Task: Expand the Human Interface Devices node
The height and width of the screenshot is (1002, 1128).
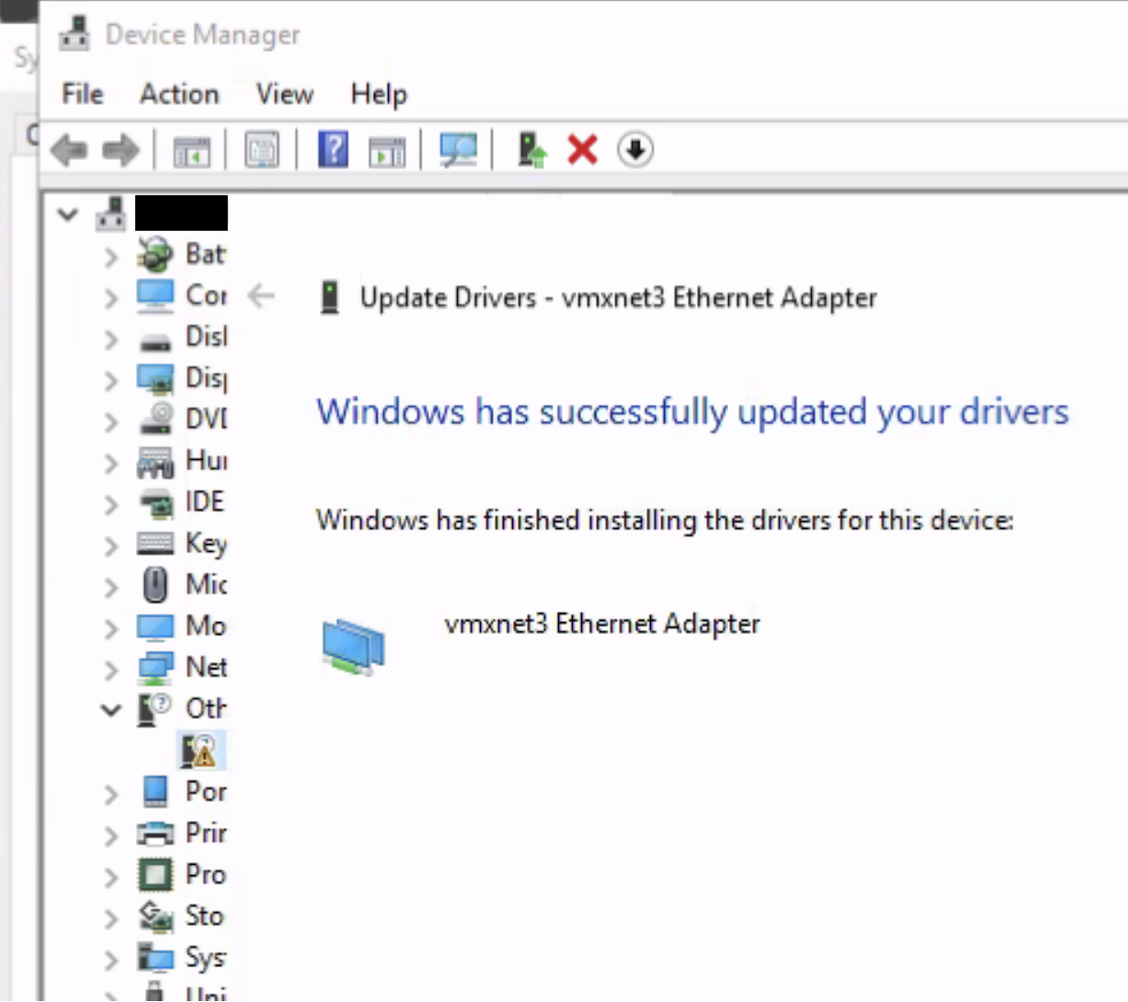Action: point(111,463)
